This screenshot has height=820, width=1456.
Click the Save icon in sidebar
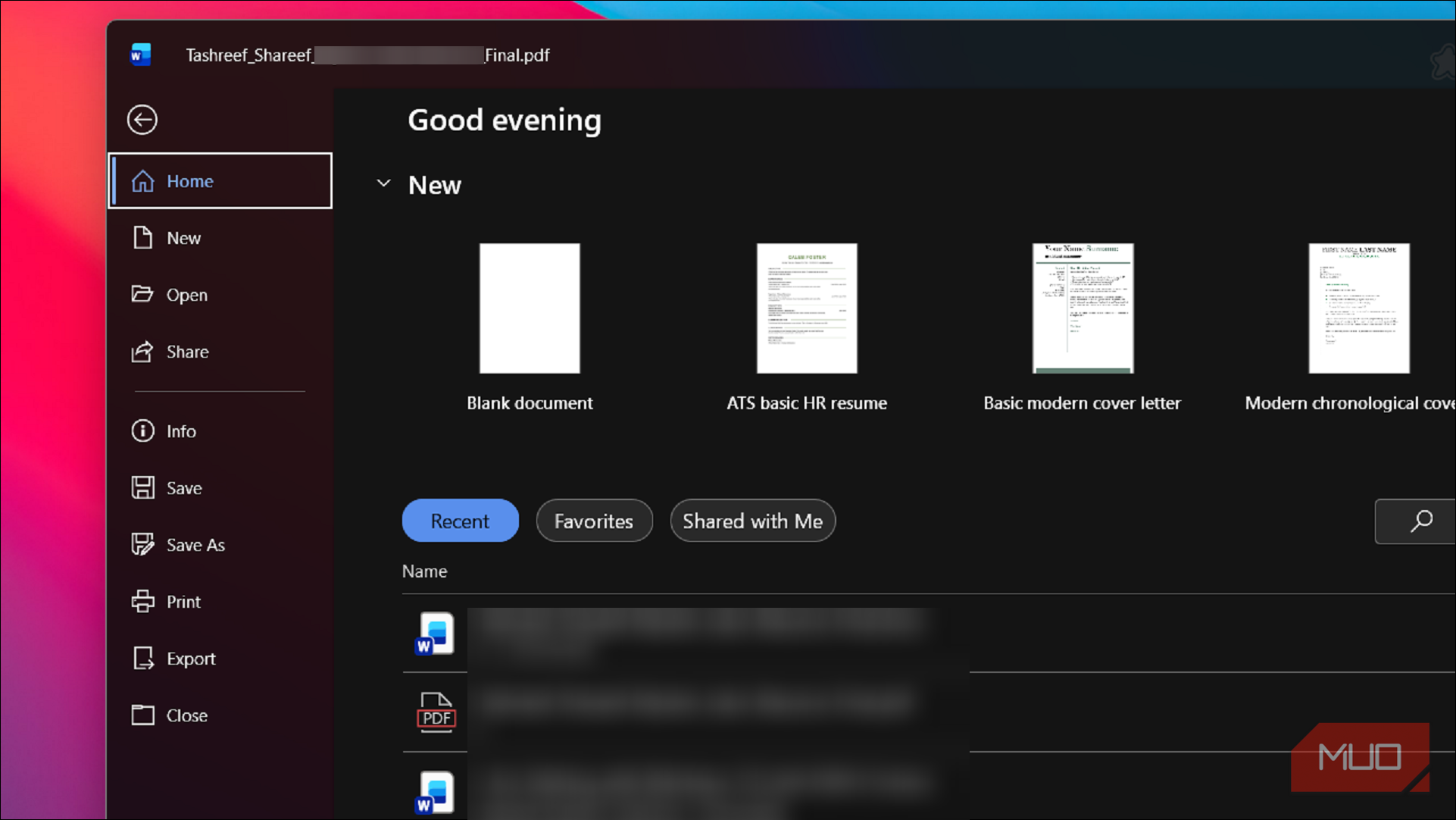pyautogui.click(x=142, y=487)
